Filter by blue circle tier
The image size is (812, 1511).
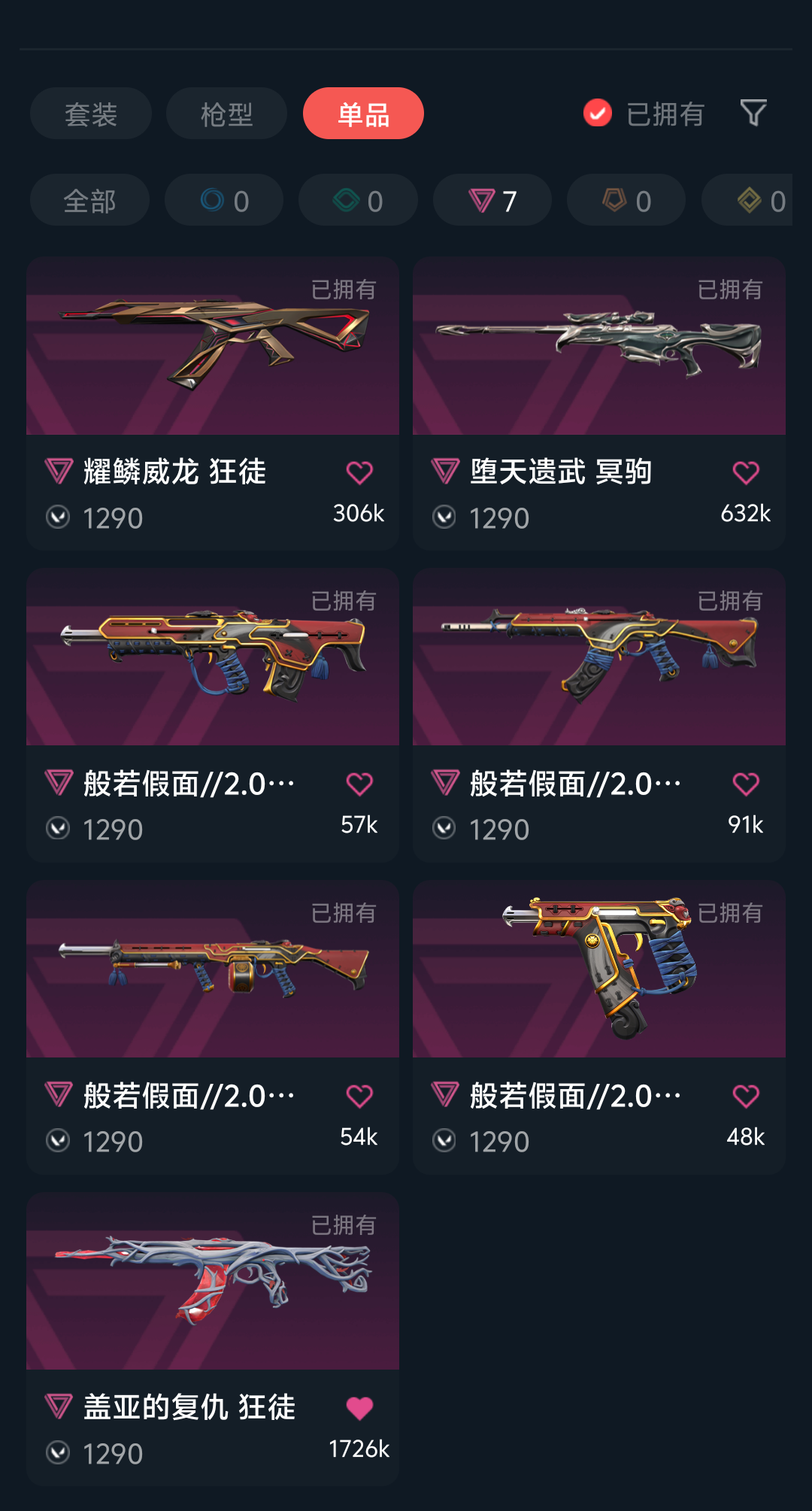(224, 200)
